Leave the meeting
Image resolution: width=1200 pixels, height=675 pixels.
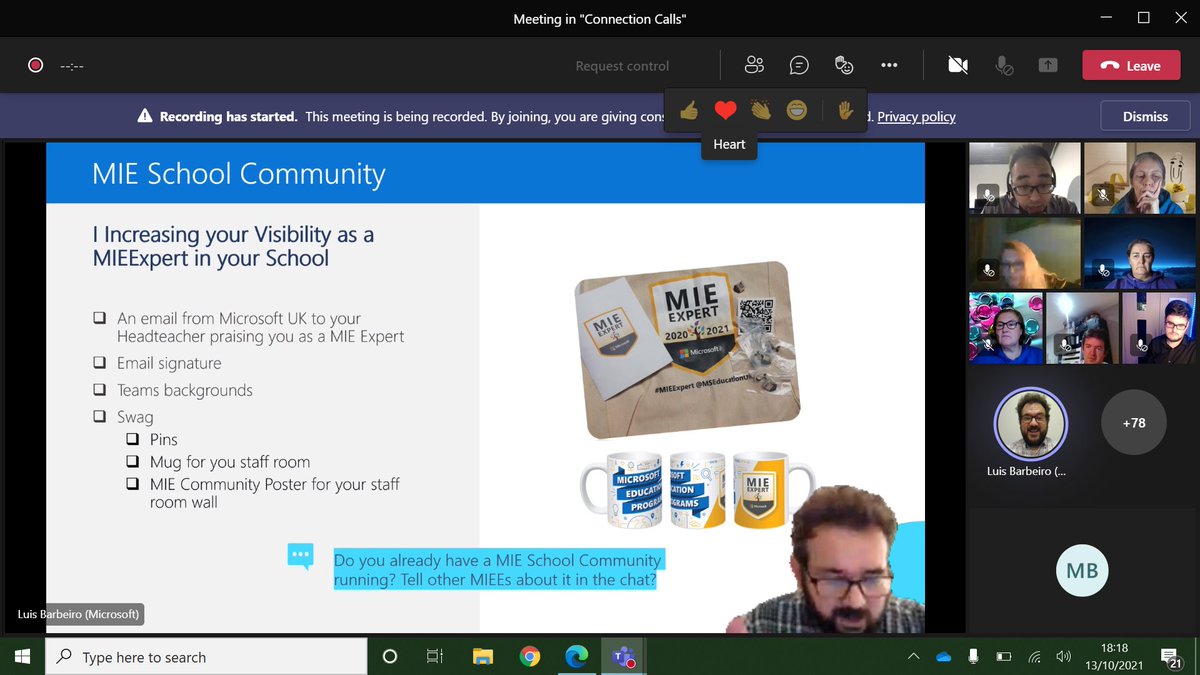click(1131, 66)
